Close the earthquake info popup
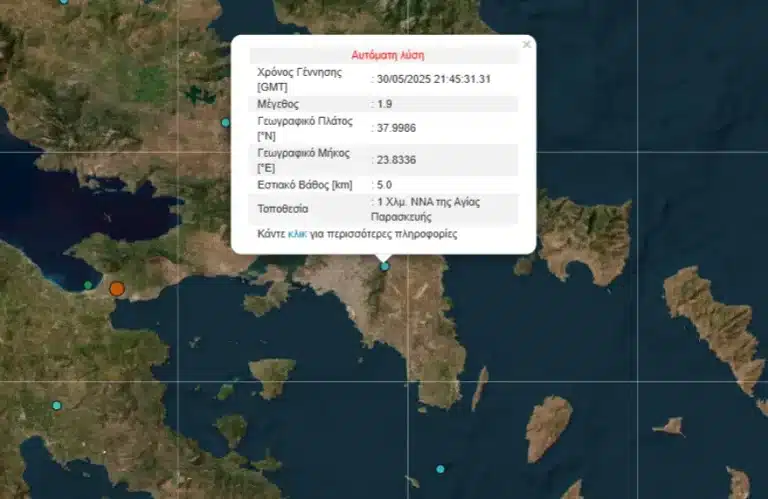Screen dimensions: 768x499 click(x=526, y=45)
